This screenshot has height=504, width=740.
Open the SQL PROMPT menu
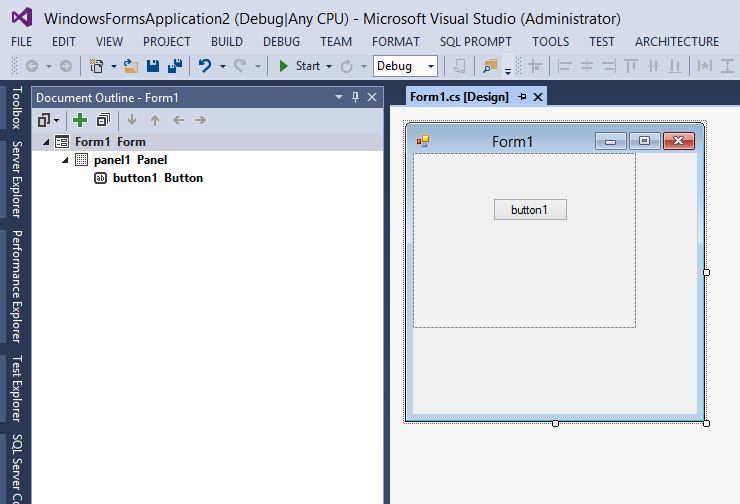[476, 42]
